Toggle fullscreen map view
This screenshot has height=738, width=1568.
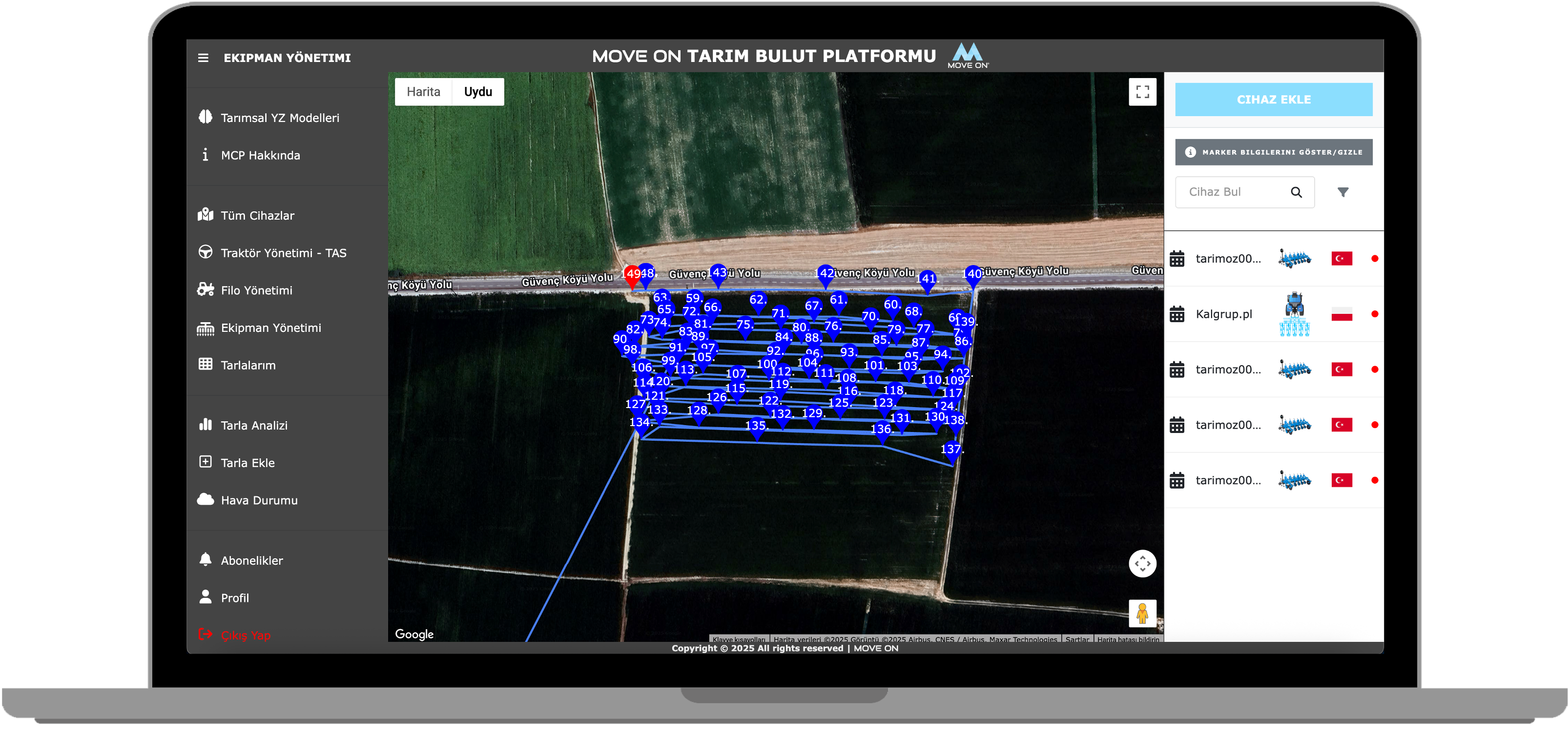point(1142,92)
